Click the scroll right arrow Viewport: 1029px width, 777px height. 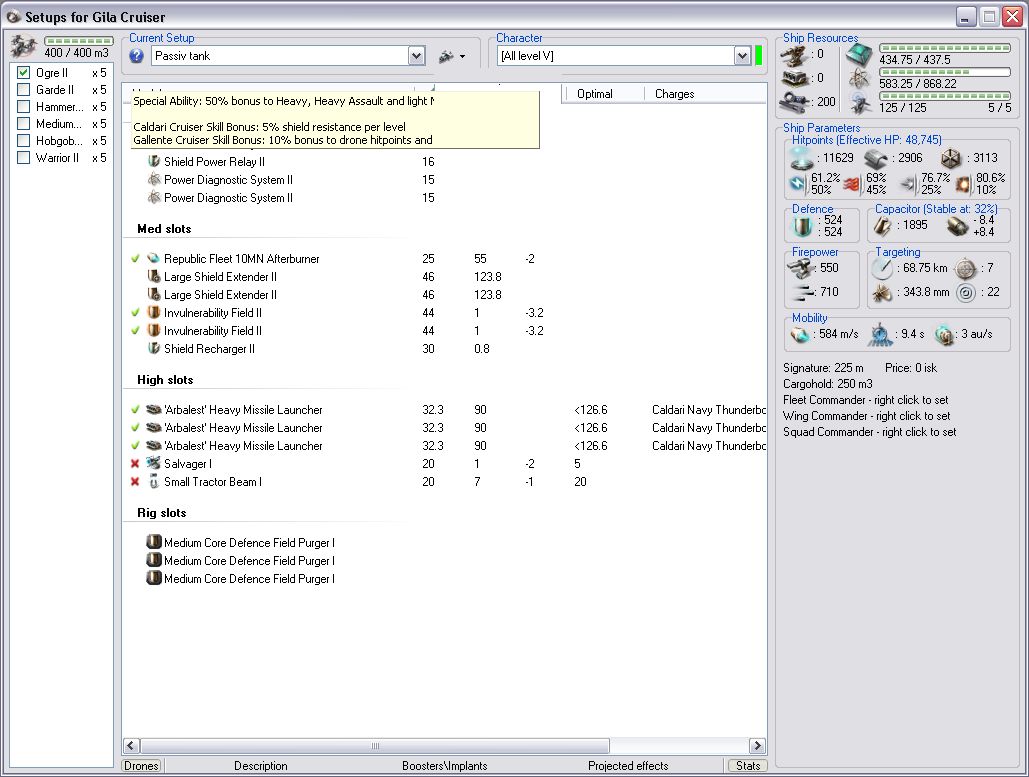coord(757,746)
